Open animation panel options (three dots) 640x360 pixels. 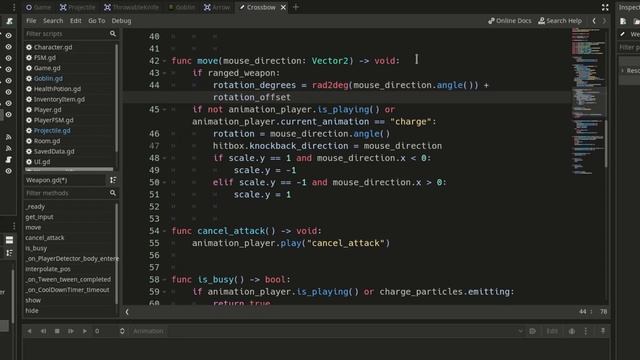[586, 331]
